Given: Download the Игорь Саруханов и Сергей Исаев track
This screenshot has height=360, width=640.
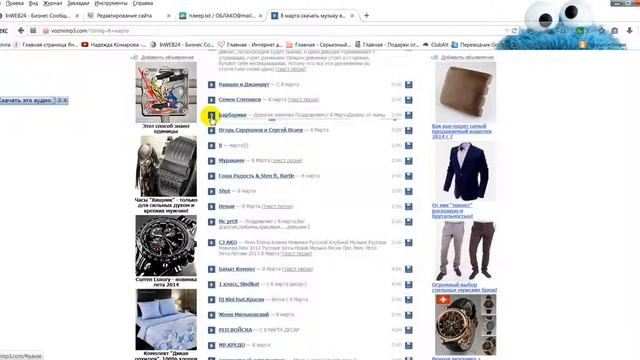Looking at the screenshot, I should [x=409, y=130].
